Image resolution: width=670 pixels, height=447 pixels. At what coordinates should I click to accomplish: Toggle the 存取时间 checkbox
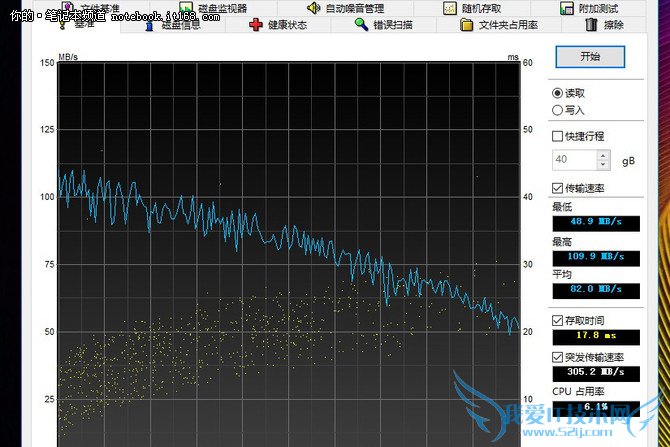point(558,320)
